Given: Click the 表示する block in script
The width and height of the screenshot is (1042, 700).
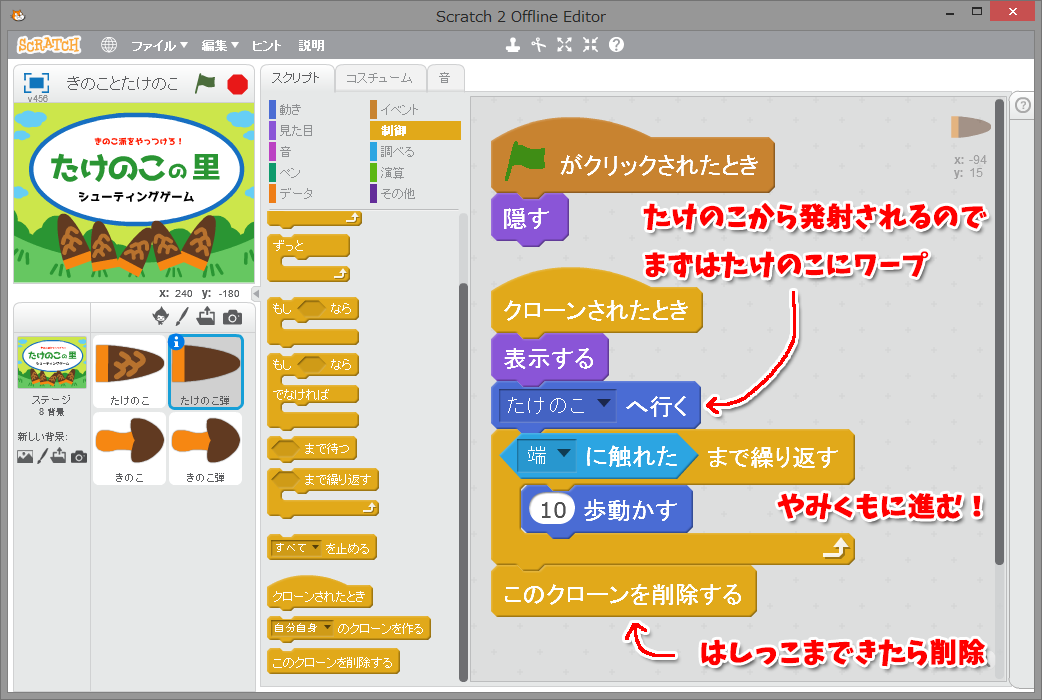Looking at the screenshot, I should tap(550, 358).
